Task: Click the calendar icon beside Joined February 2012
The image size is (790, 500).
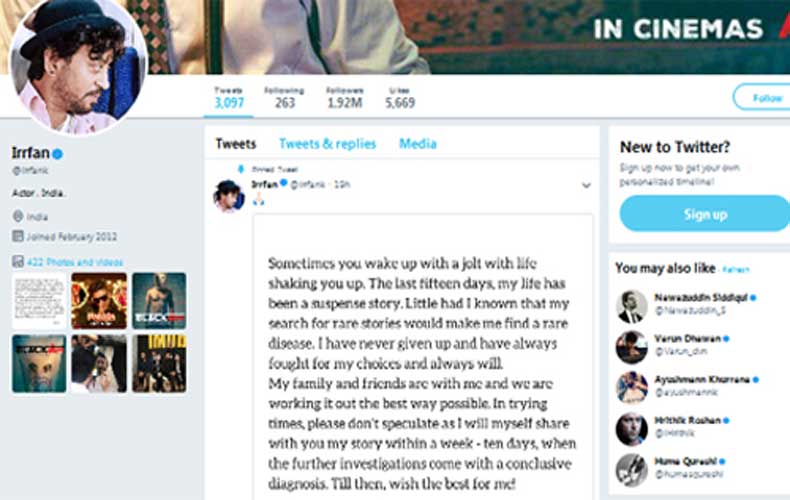Action: pyautogui.click(x=18, y=236)
